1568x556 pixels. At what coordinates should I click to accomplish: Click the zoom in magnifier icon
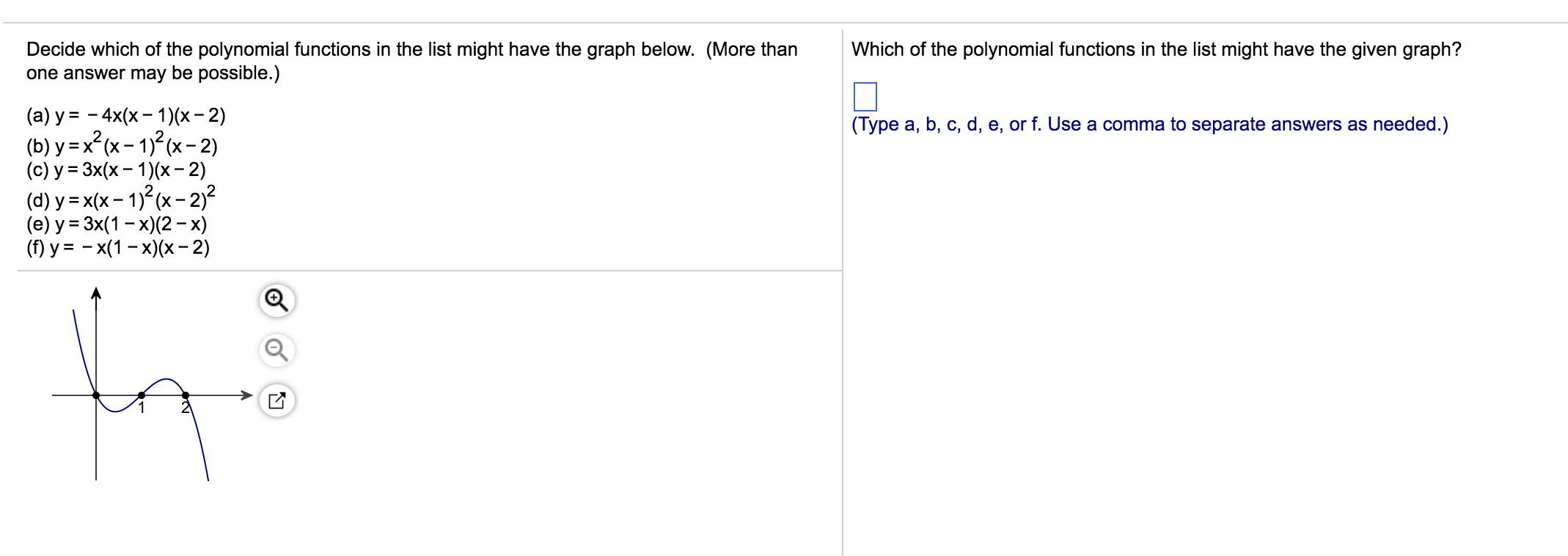276,300
